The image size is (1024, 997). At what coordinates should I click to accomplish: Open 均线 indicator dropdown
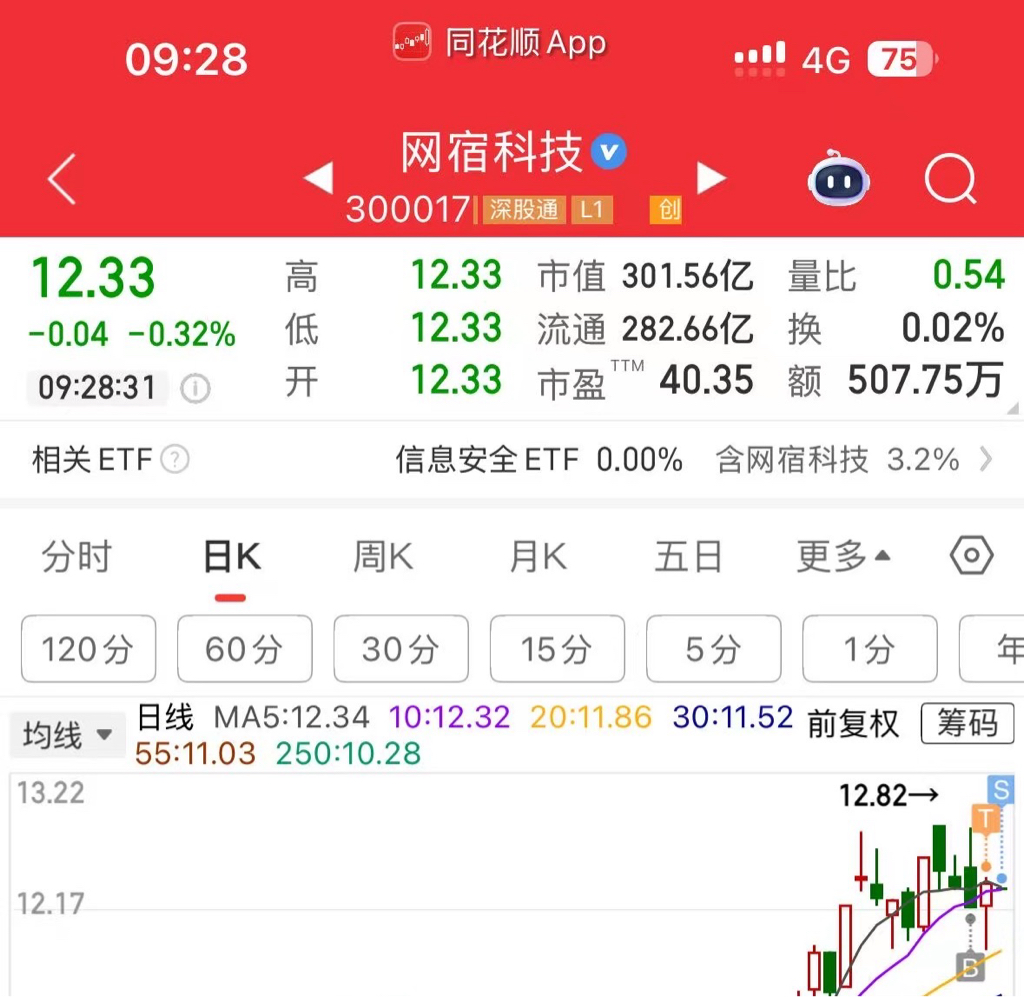pos(67,735)
